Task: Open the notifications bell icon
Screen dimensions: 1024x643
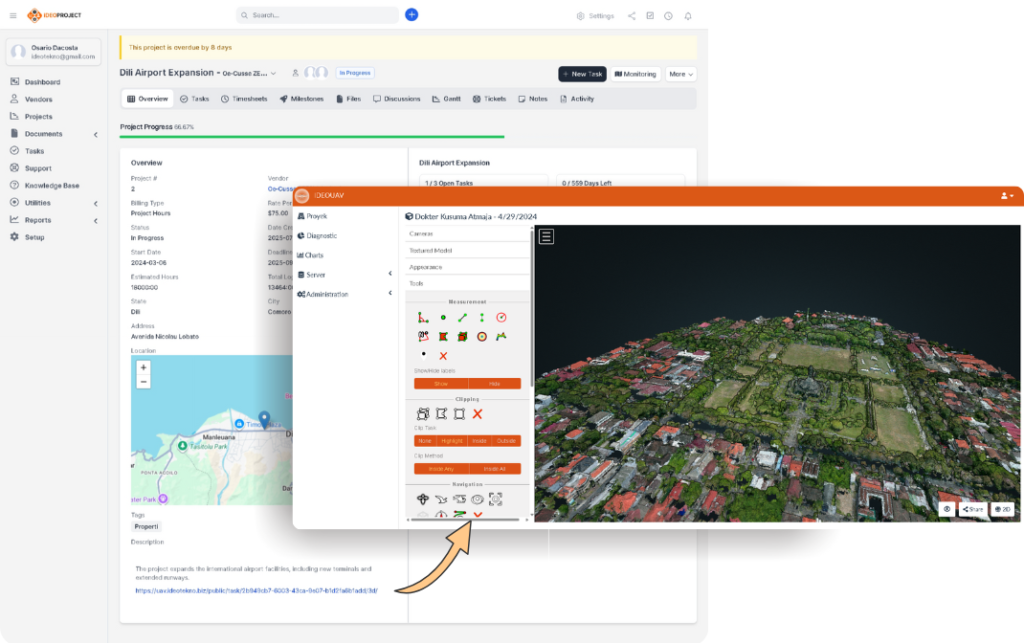Action: pos(688,16)
